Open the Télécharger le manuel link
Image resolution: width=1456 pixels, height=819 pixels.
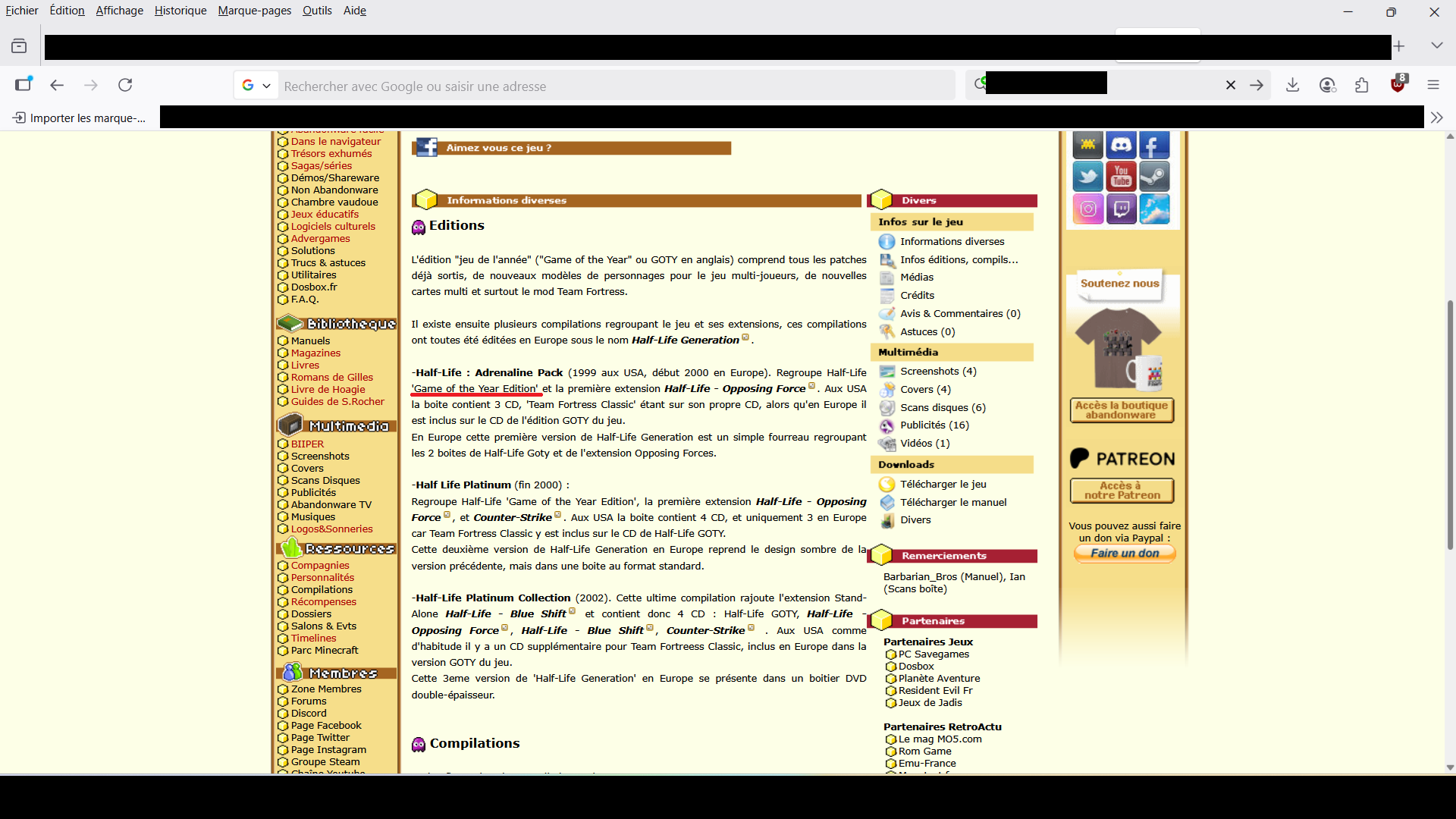coord(953,502)
